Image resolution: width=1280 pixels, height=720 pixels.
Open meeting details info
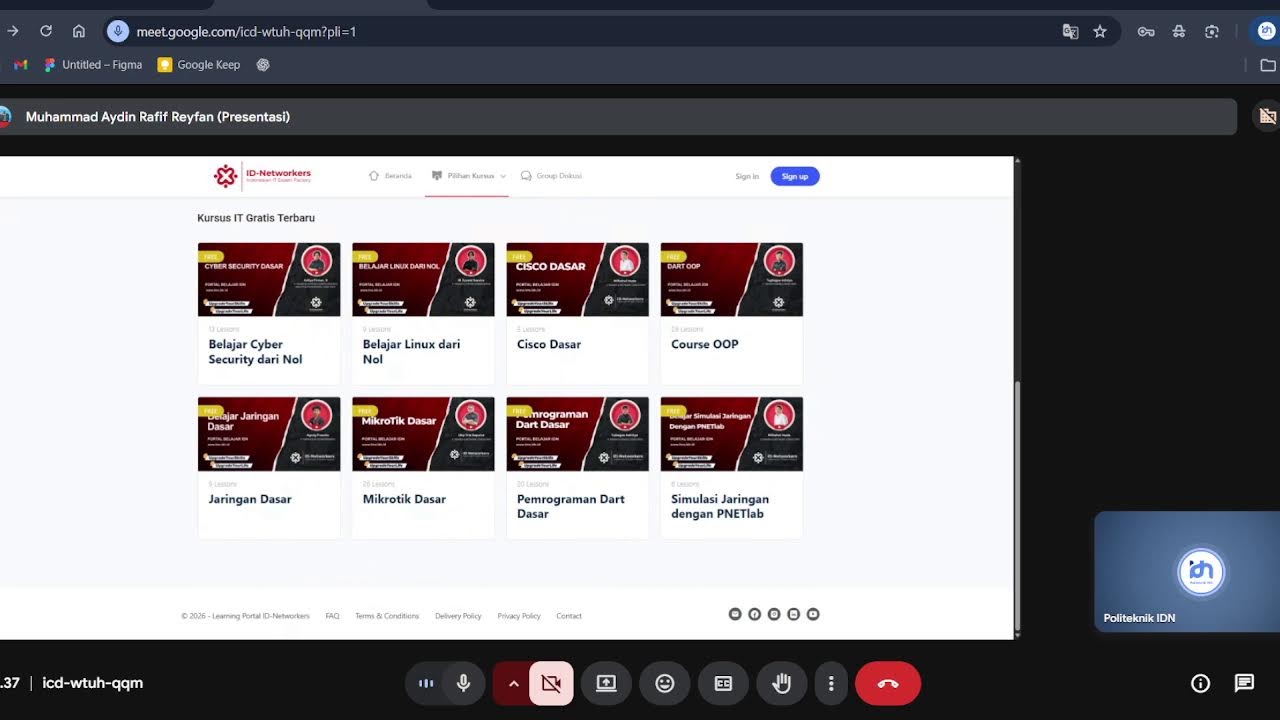(x=1200, y=684)
